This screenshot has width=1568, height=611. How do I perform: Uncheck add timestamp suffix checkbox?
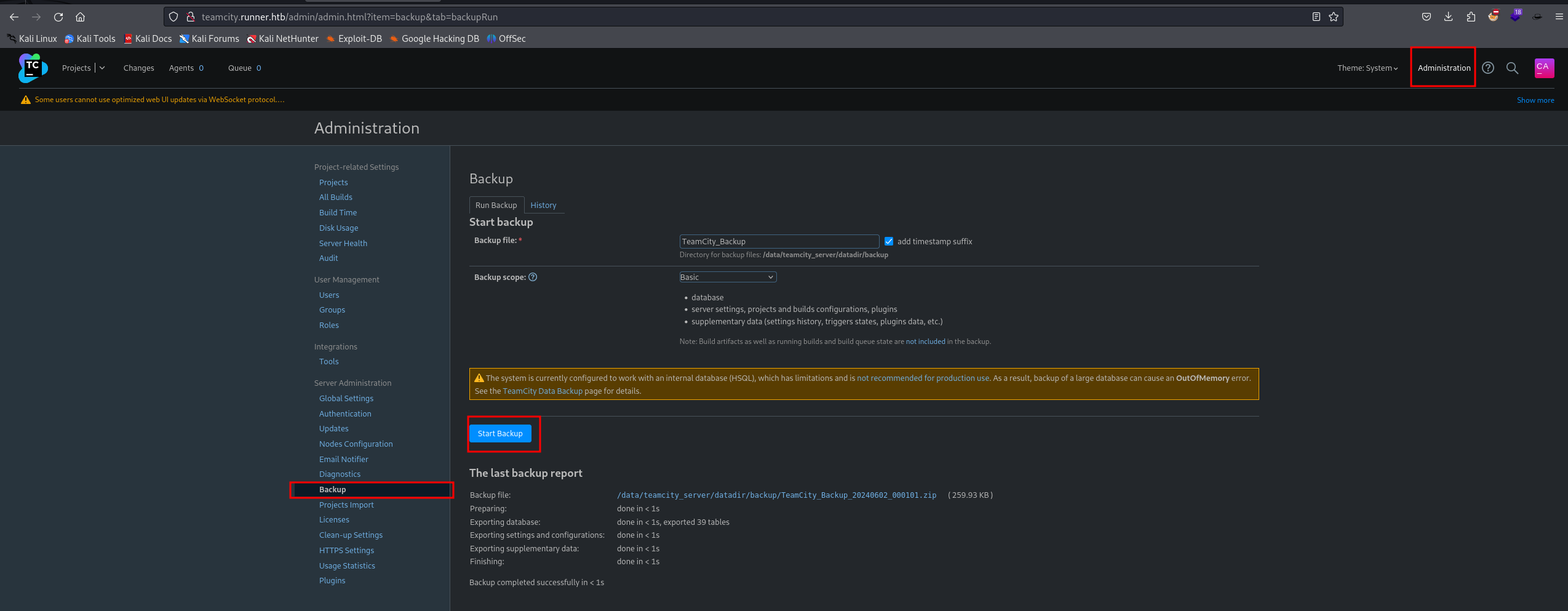tap(889, 241)
